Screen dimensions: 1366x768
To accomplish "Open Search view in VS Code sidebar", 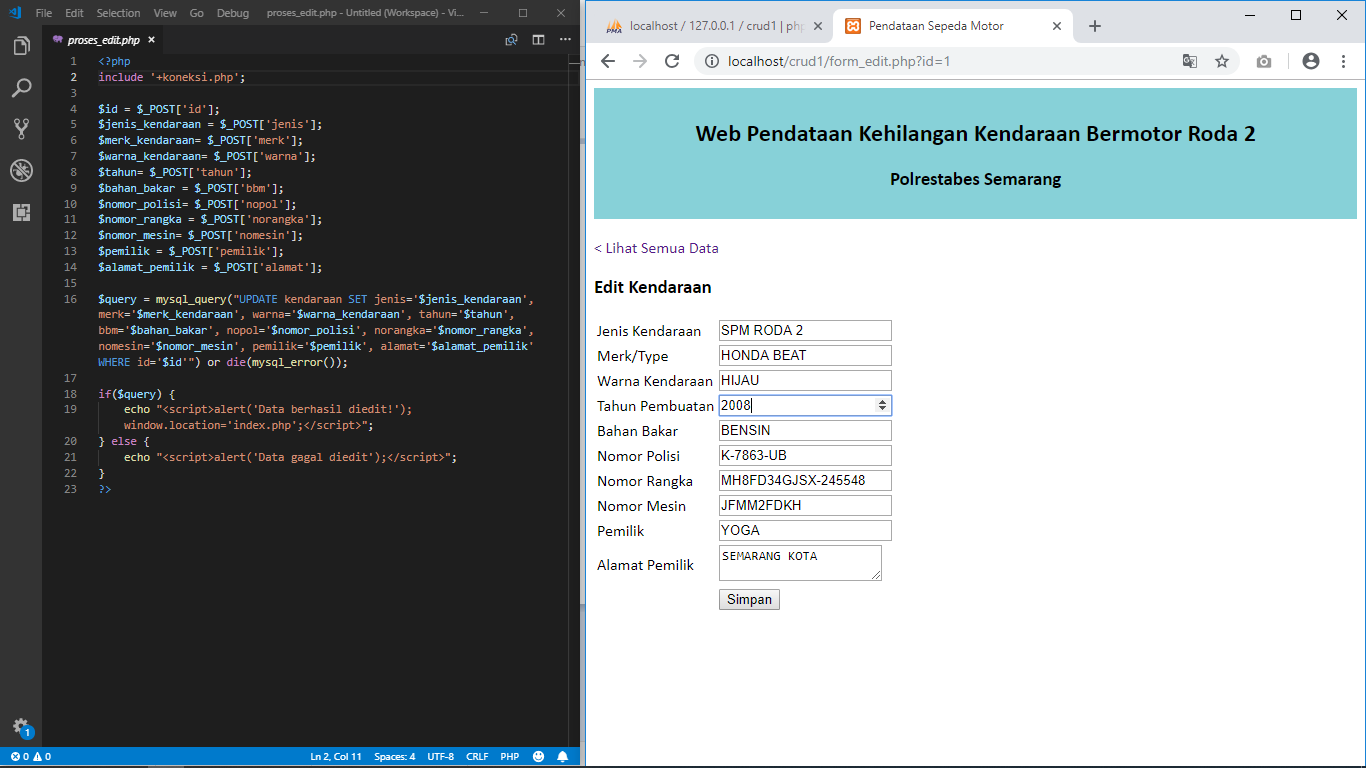I will click(x=21, y=87).
